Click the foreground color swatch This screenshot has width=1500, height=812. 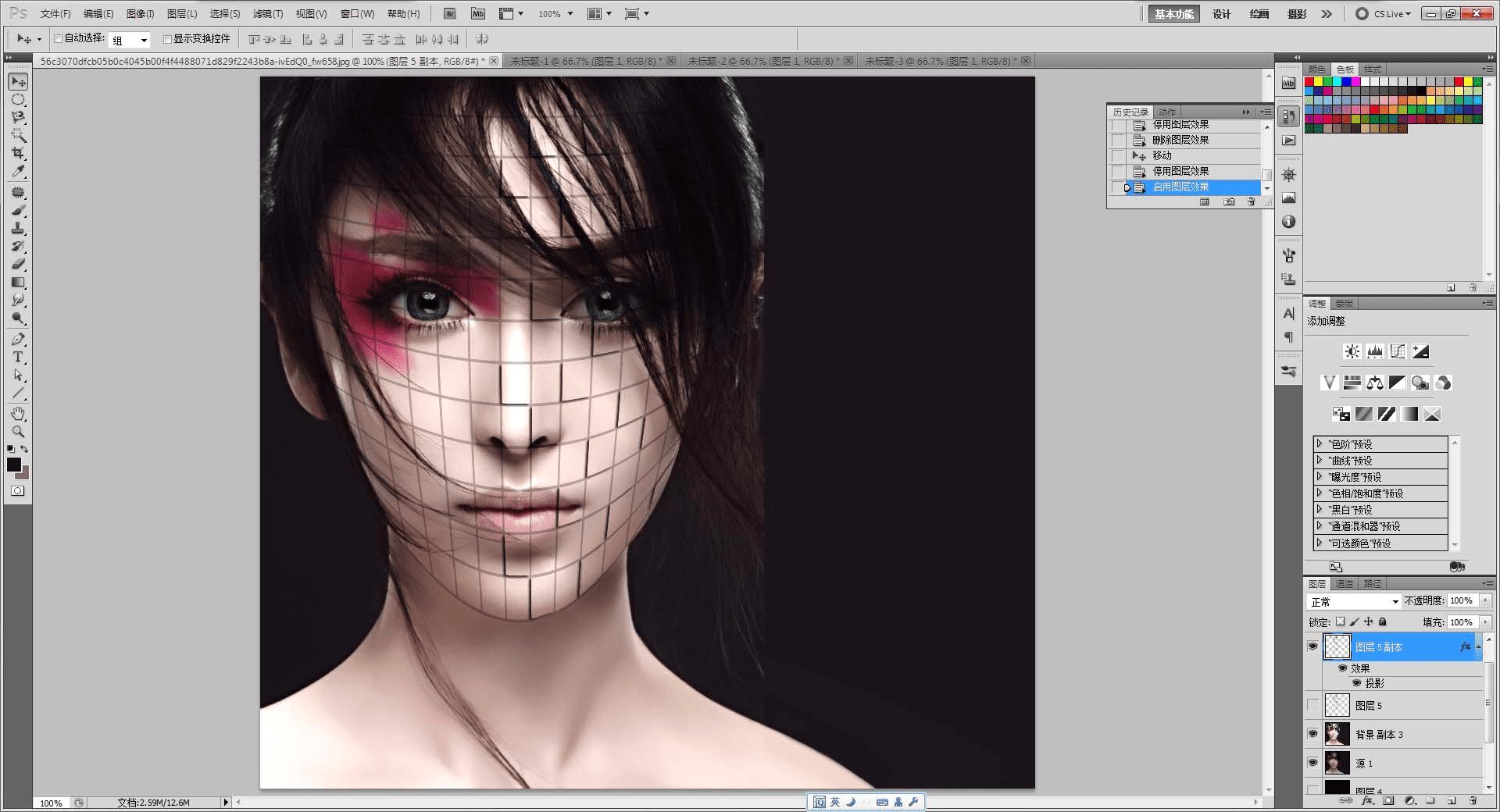pos(14,465)
